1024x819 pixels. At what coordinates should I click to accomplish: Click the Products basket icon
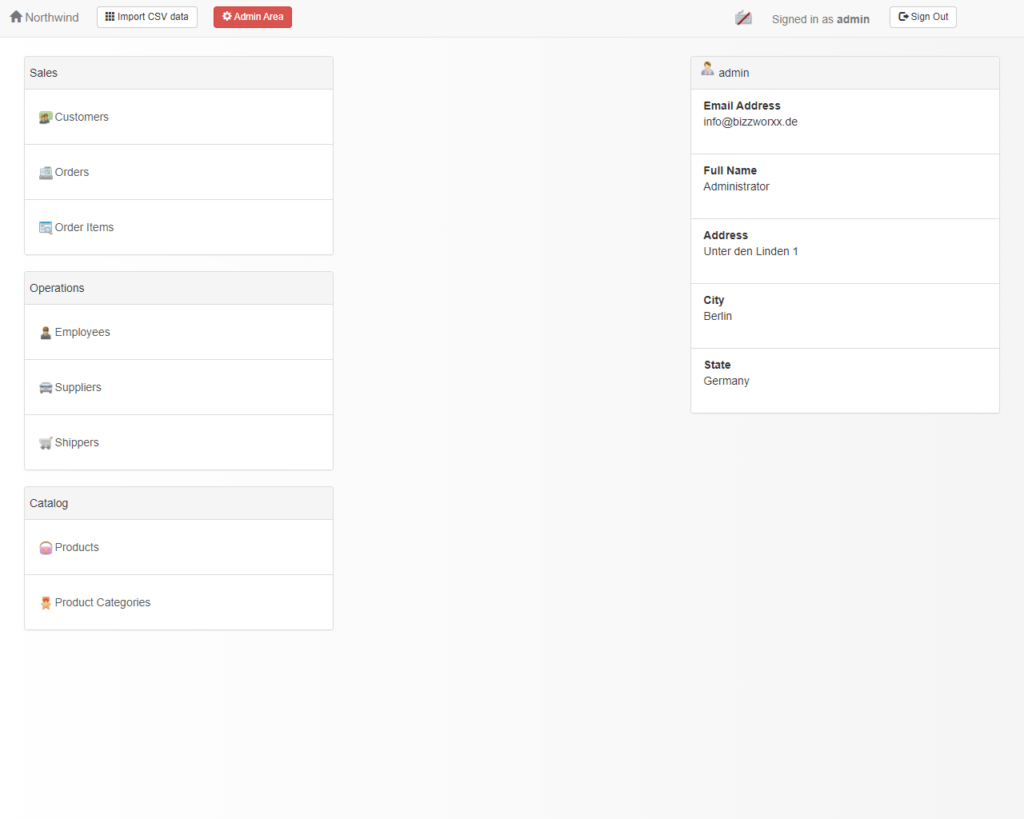click(x=45, y=548)
